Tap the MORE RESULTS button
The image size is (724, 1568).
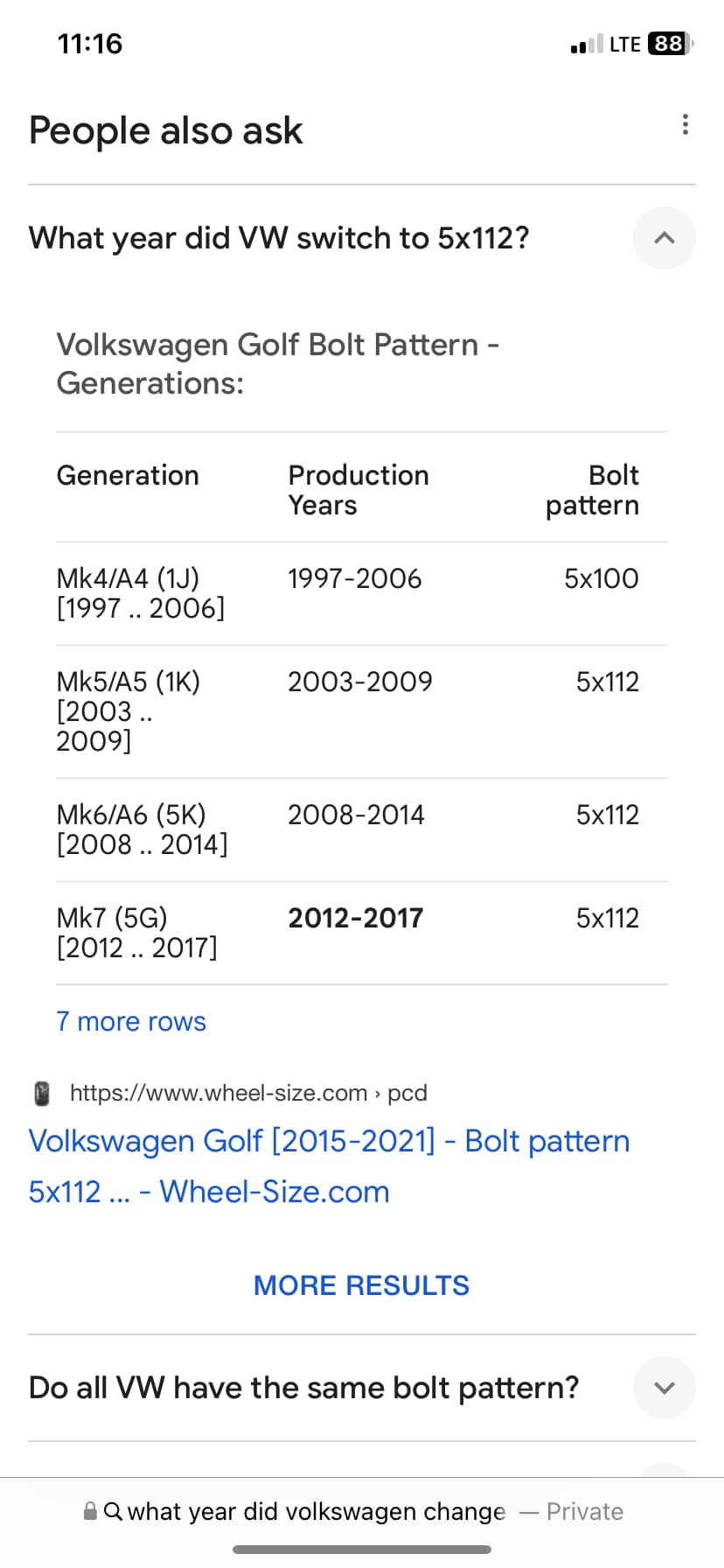tap(361, 1285)
